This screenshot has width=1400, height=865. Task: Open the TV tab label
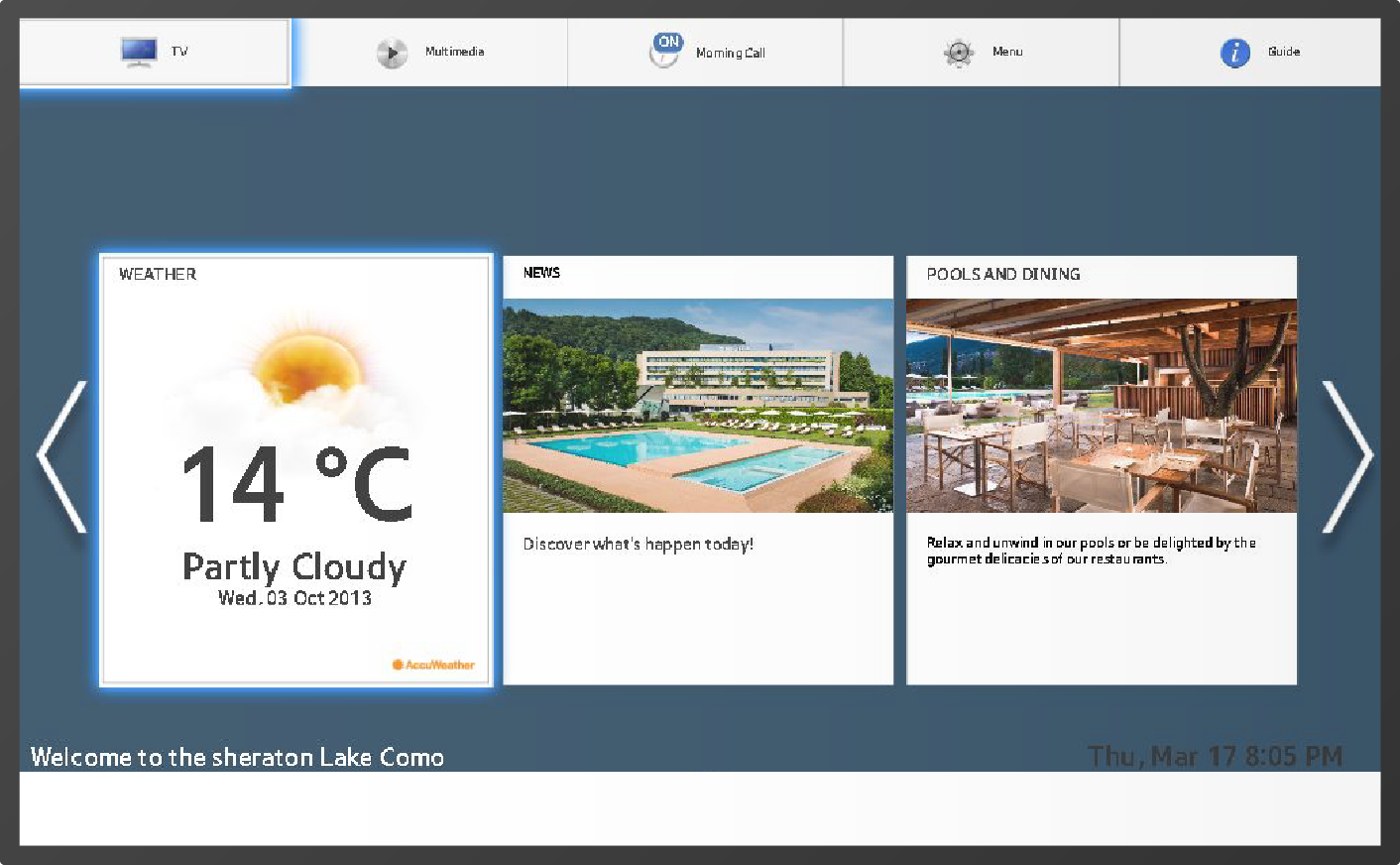click(179, 52)
